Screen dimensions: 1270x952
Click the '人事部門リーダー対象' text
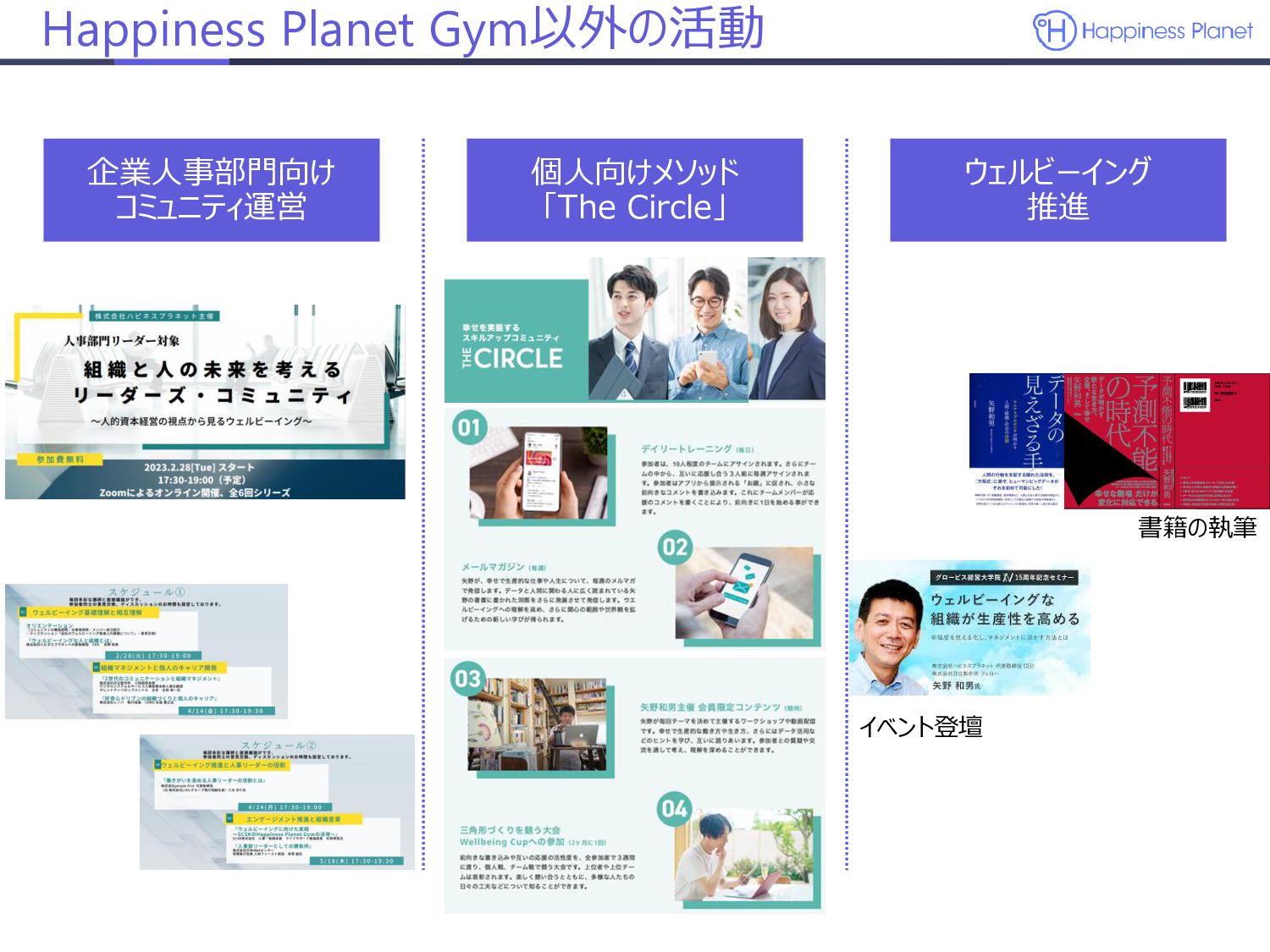click(122, 341)
